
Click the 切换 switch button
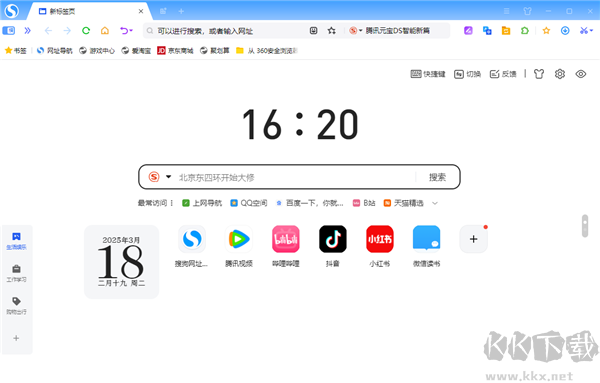tap(467, 74)
